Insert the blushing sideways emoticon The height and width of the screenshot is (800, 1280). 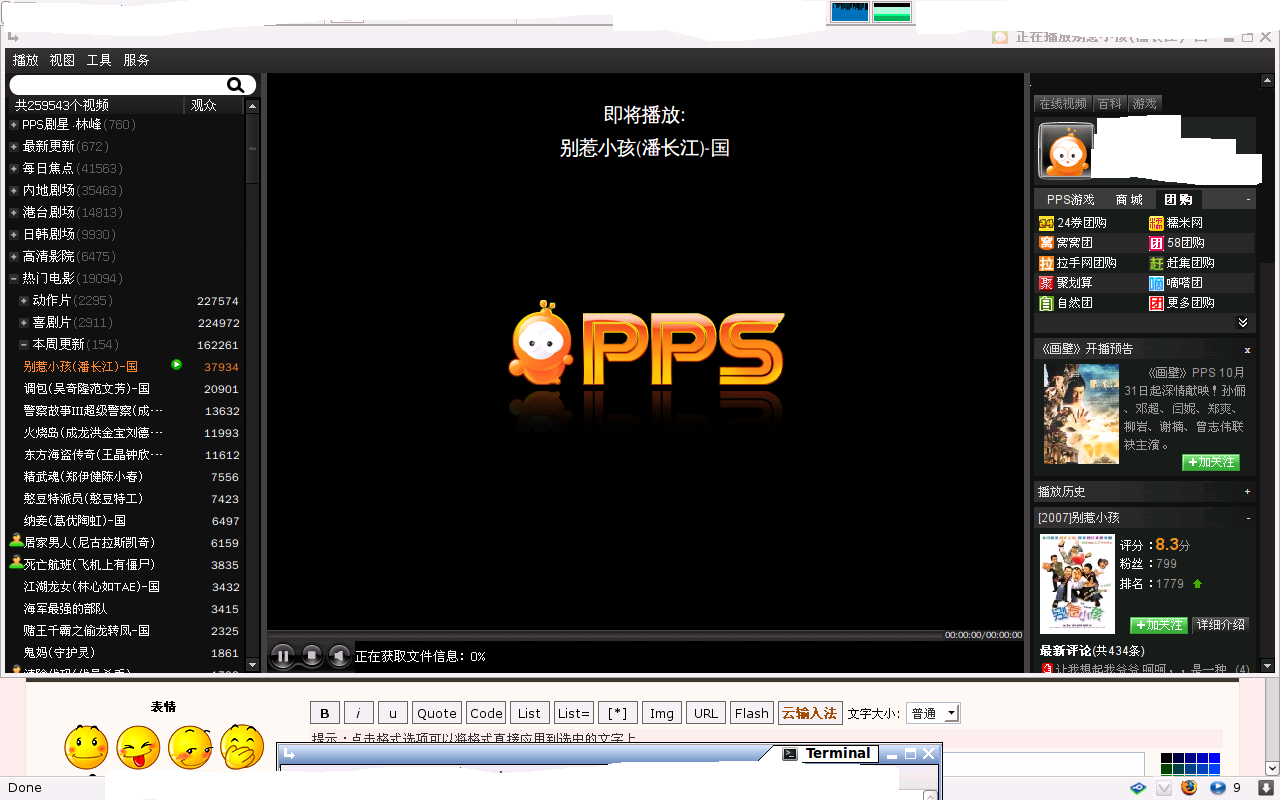tap(190, 747)
